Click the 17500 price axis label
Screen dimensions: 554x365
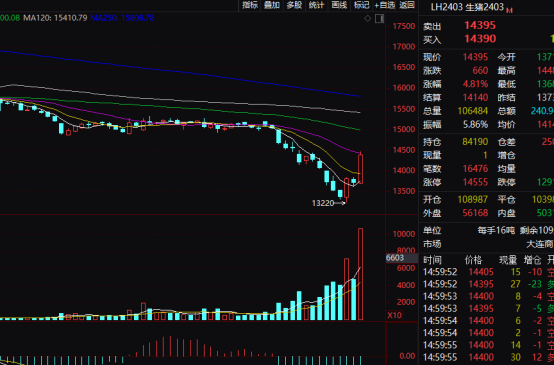pos(403,26)
